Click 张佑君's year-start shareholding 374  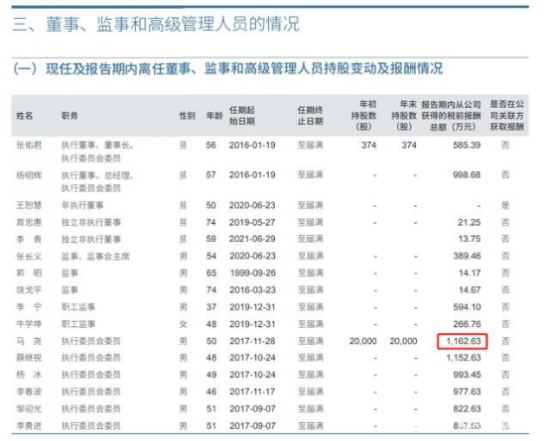[x=369, y=145]
